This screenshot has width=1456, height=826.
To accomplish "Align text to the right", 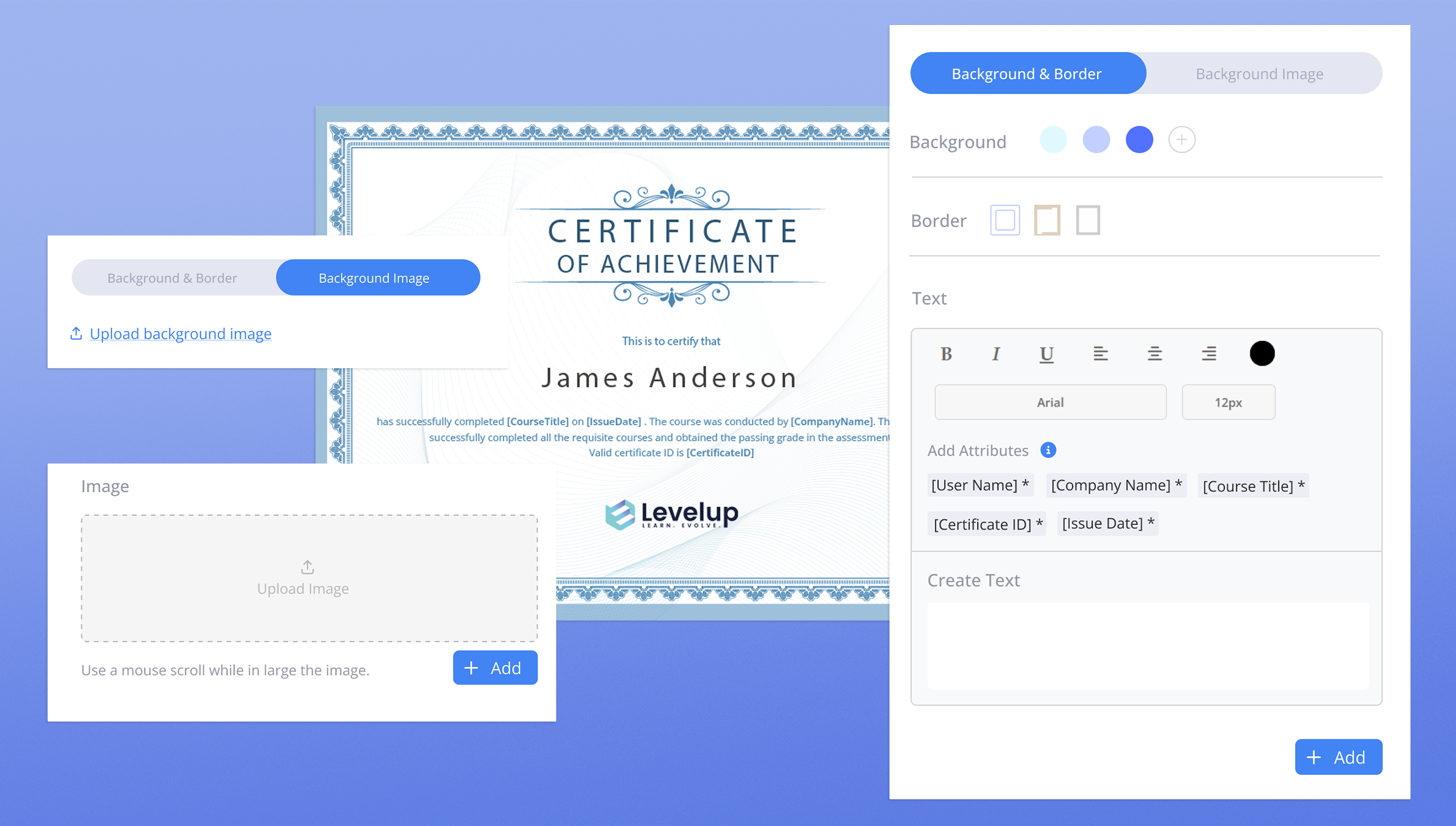I will click(1208, 354).
